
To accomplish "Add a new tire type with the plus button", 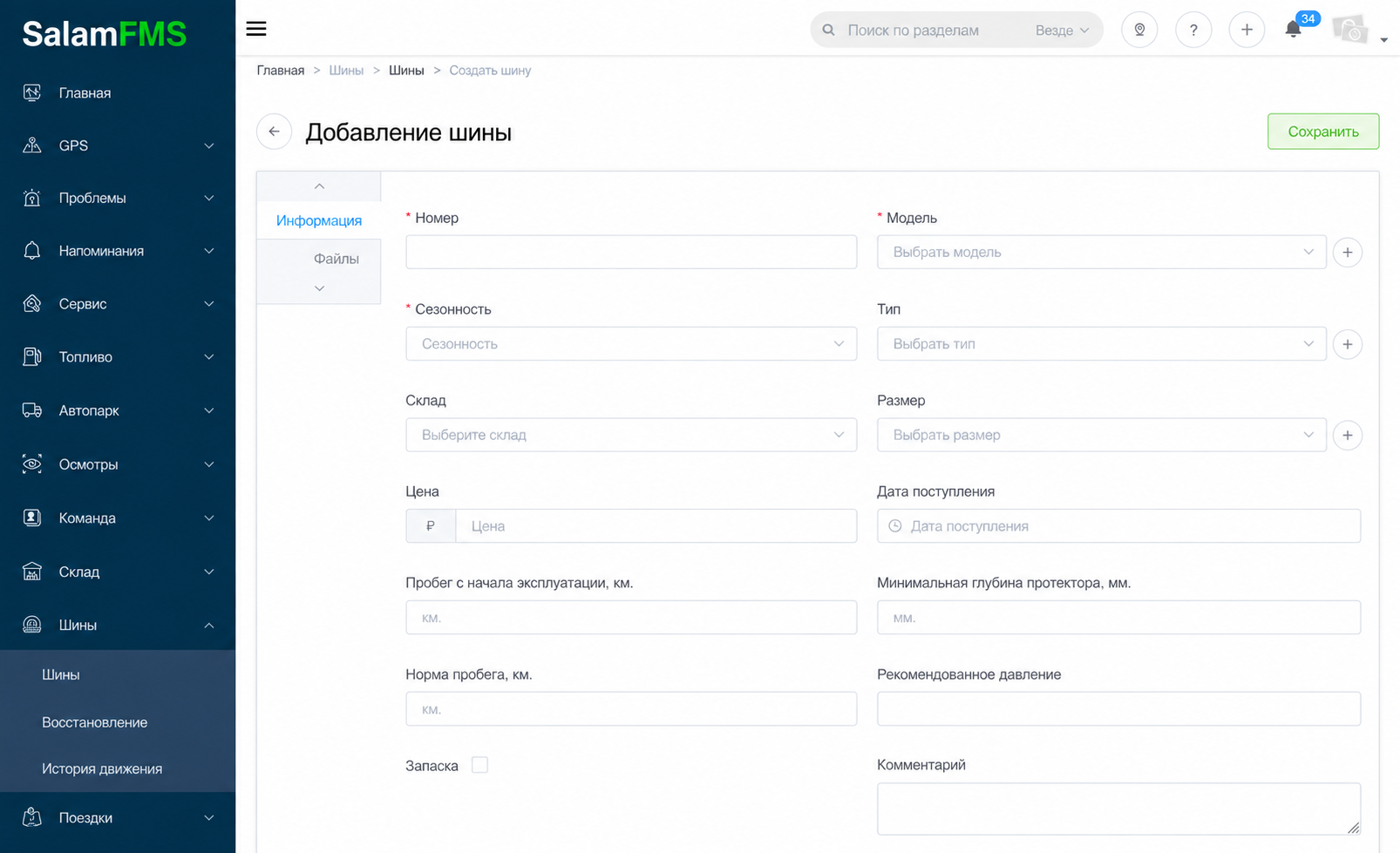I will [x=1348, y=344].
